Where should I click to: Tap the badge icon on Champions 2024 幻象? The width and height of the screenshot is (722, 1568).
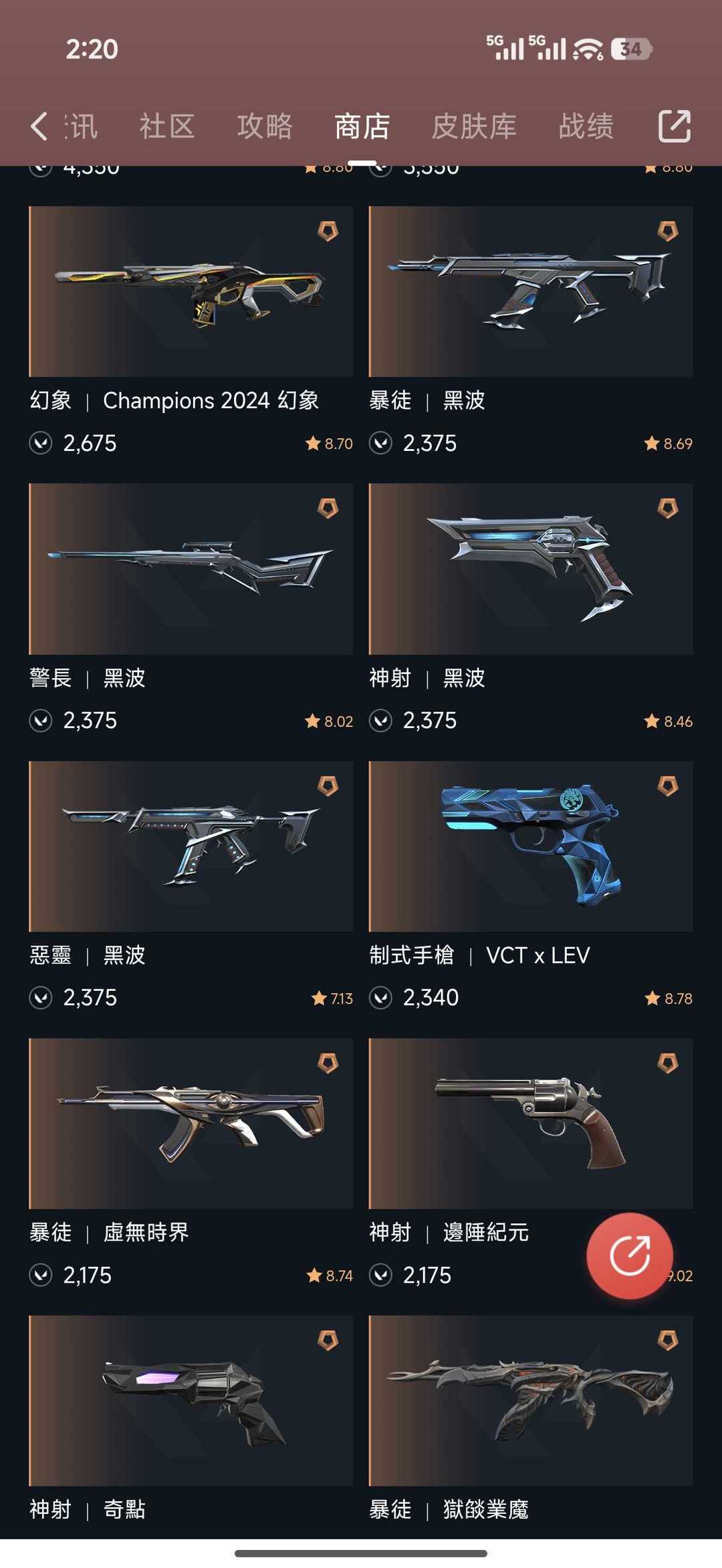point(328,231)
